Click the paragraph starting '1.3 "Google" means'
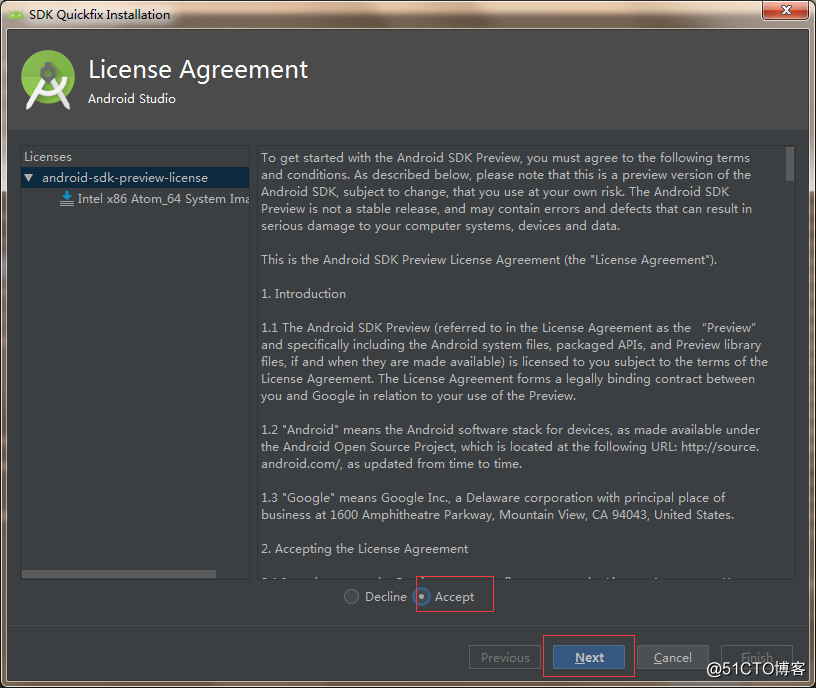The width and height of the screenshot is (816, 688). tap(498, 506)
